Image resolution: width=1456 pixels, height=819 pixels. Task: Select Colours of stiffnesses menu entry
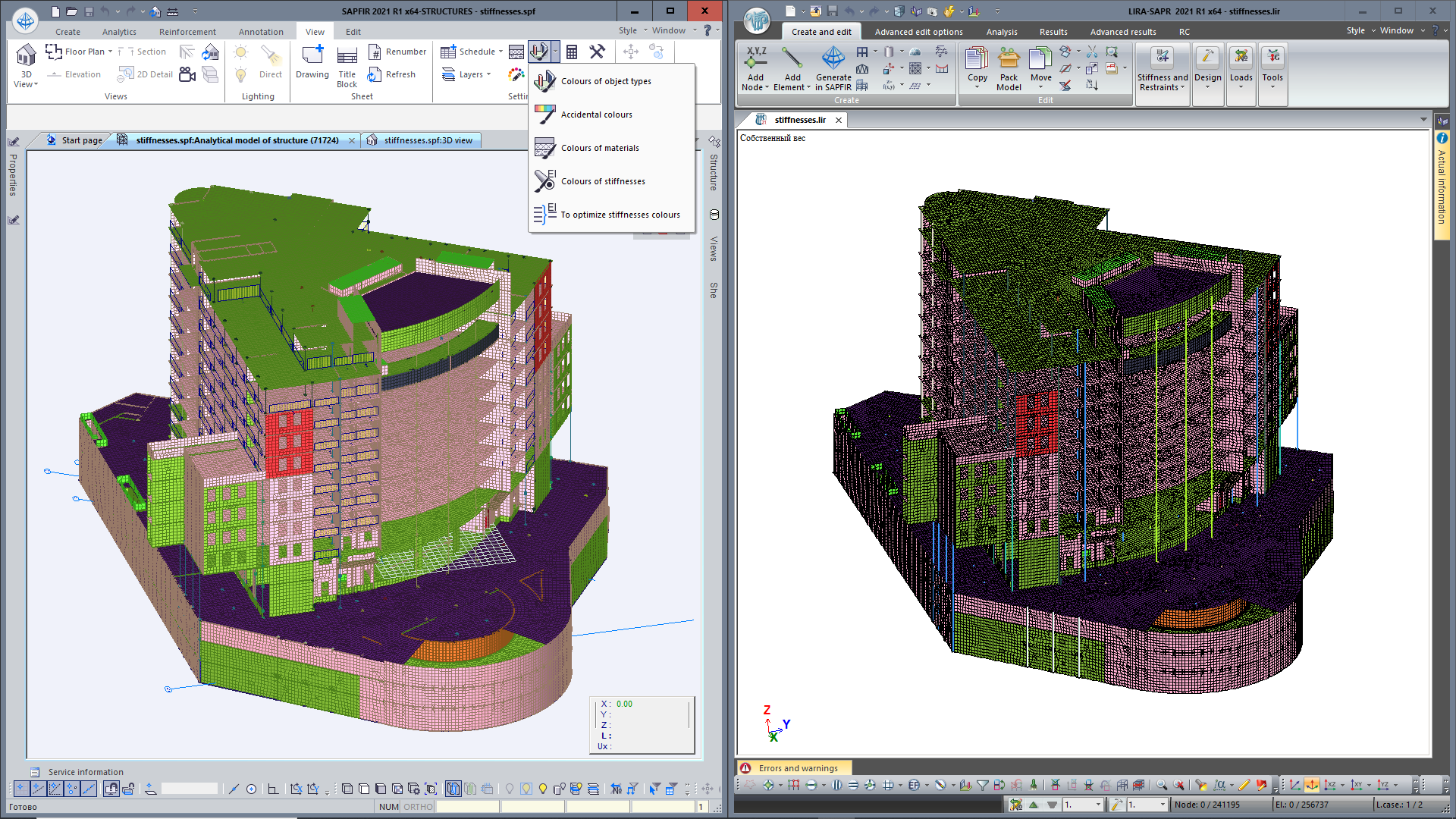point(603,181)
